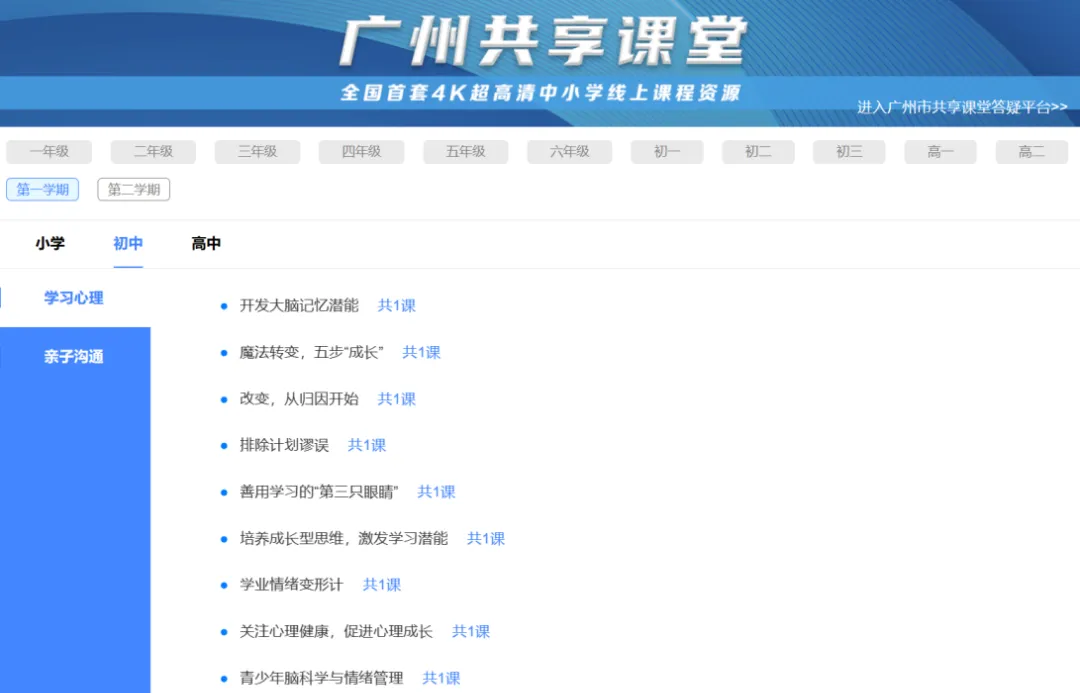This screenshot has height=693, width=1080.
Task: Click 共1课 beside 关注心理健康，促进心理成长
Action: (471, 631)
